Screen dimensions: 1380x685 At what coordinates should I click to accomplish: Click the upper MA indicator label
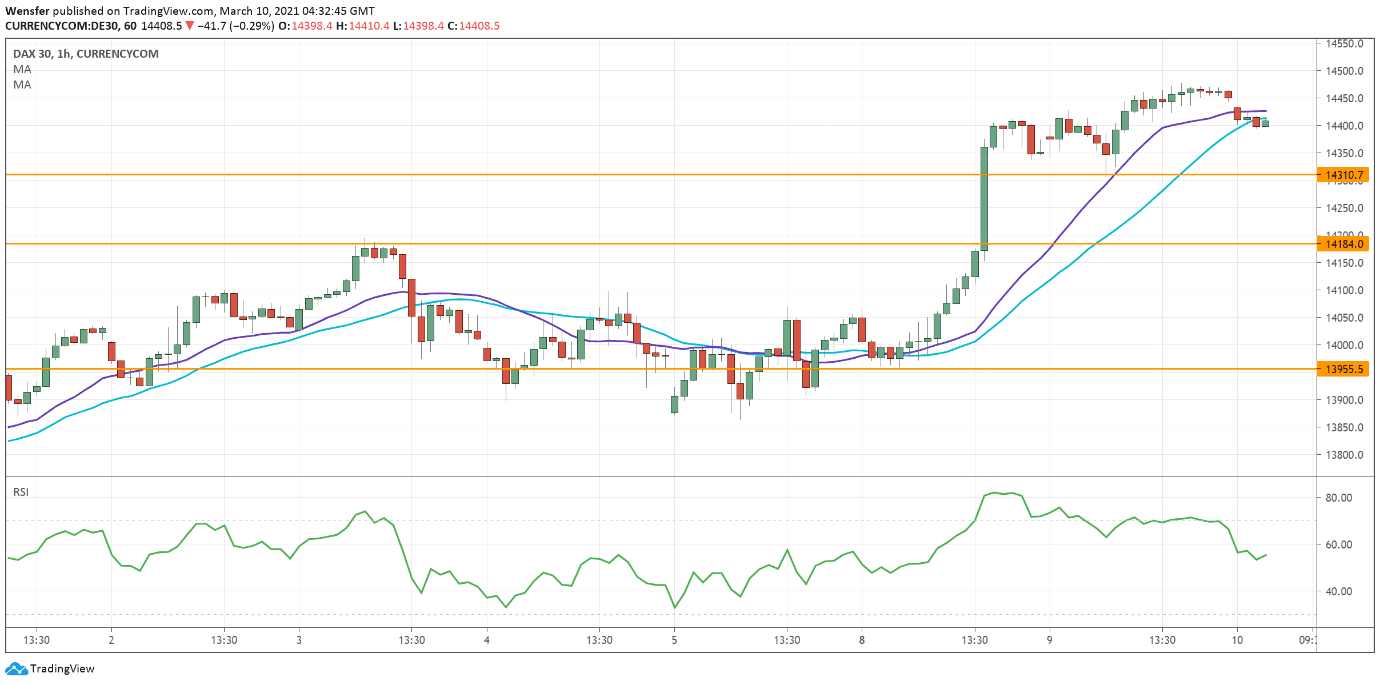point(22,69)
